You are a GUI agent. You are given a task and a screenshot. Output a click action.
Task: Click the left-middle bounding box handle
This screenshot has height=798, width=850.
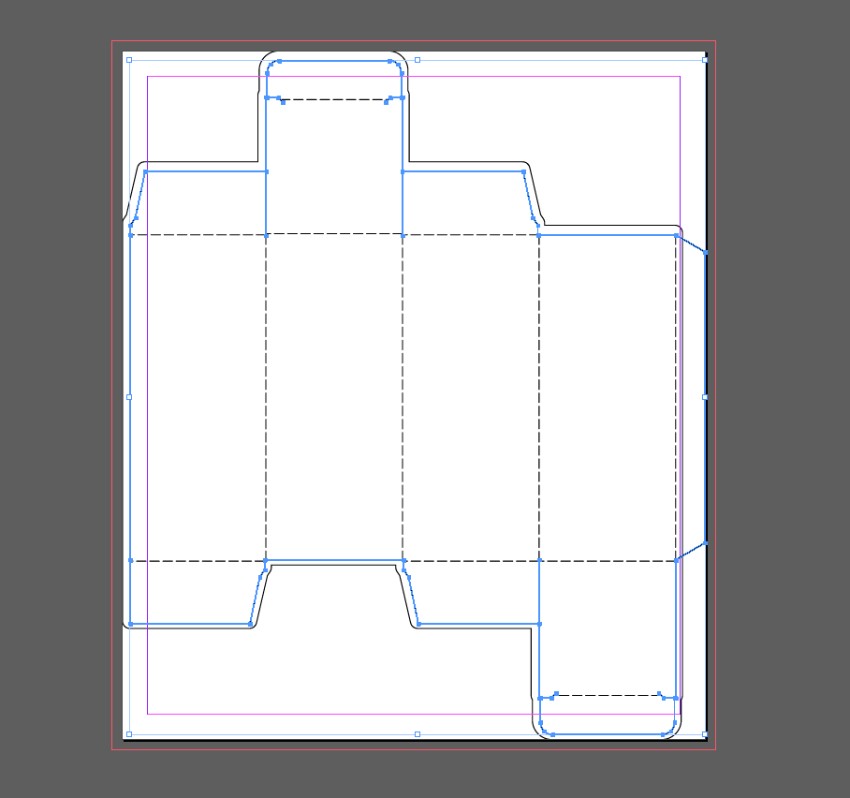[129, 397]
